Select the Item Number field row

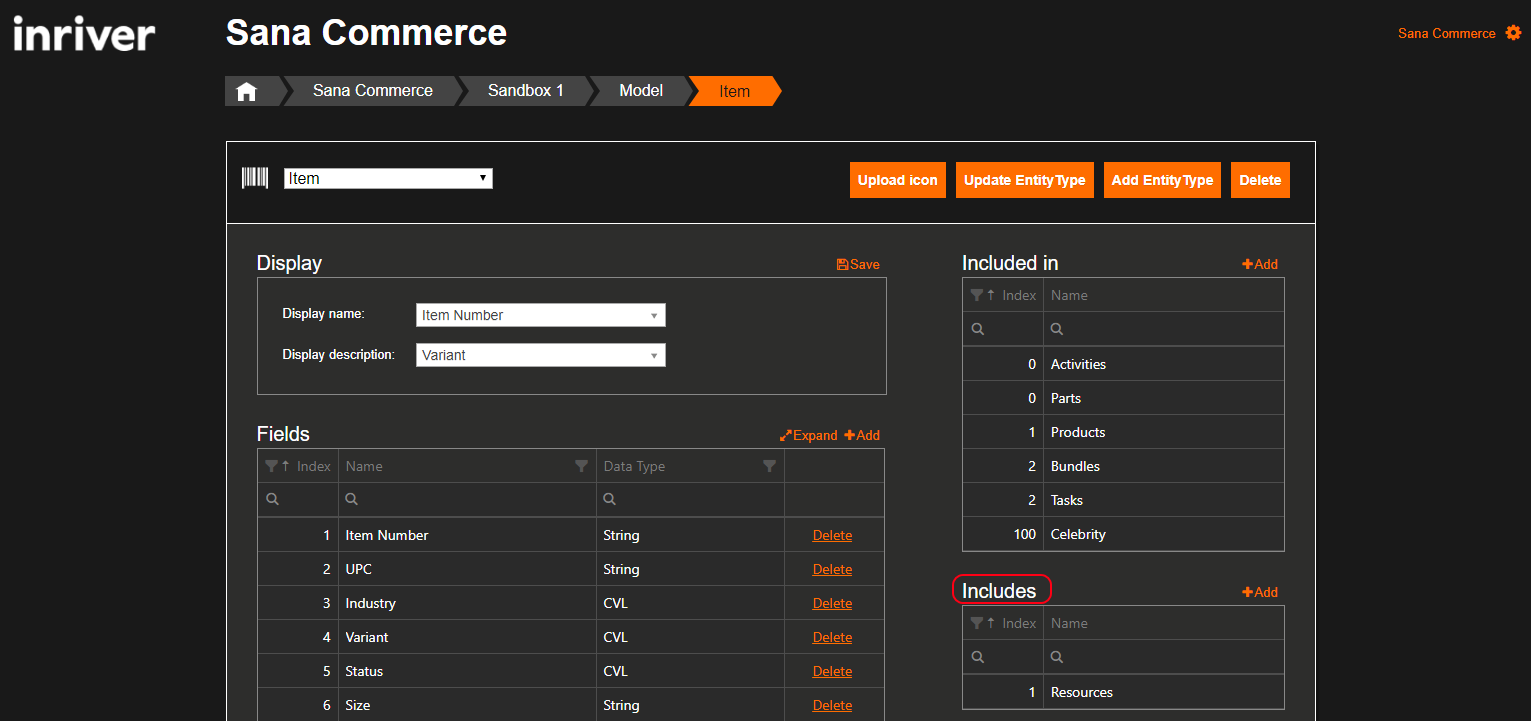point(571,535)
